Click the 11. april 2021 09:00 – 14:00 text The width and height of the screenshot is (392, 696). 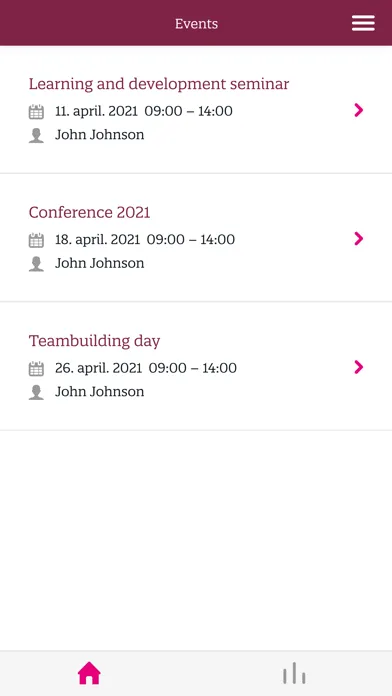click(x=144, y=111)
